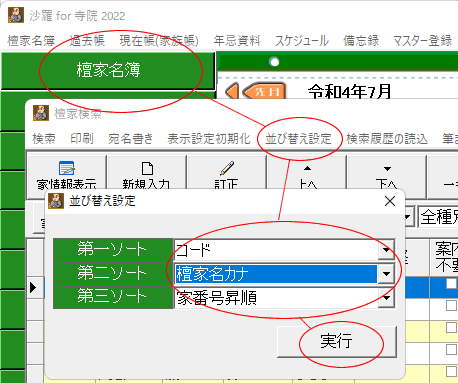This screenshot has height=383, width=458.
Task: Open the 第二ソート dropdown arrow
Action: 386,274
